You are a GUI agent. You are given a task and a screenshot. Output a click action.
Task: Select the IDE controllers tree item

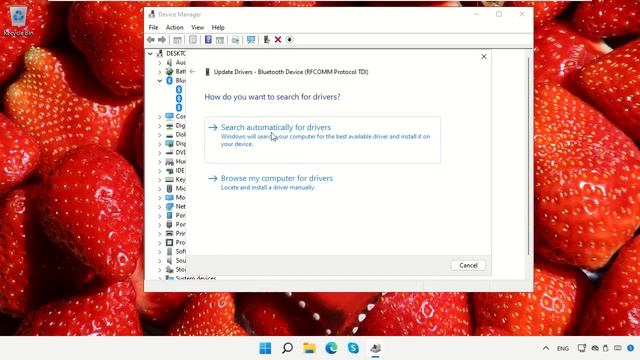pyautogui.click(x=176, y=170)
